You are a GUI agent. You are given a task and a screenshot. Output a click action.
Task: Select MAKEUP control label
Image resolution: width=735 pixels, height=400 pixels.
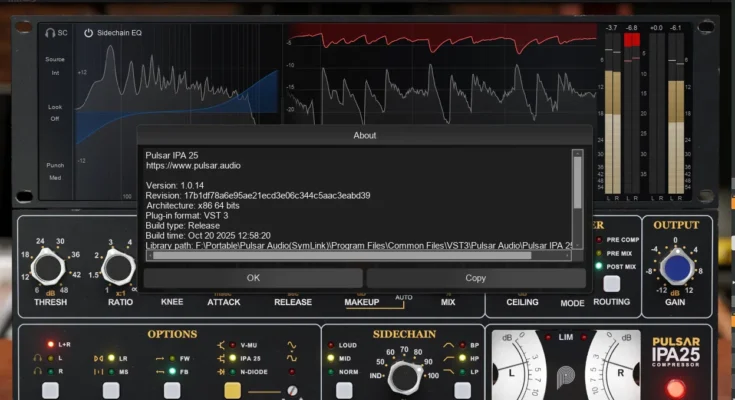click(361, 301)
